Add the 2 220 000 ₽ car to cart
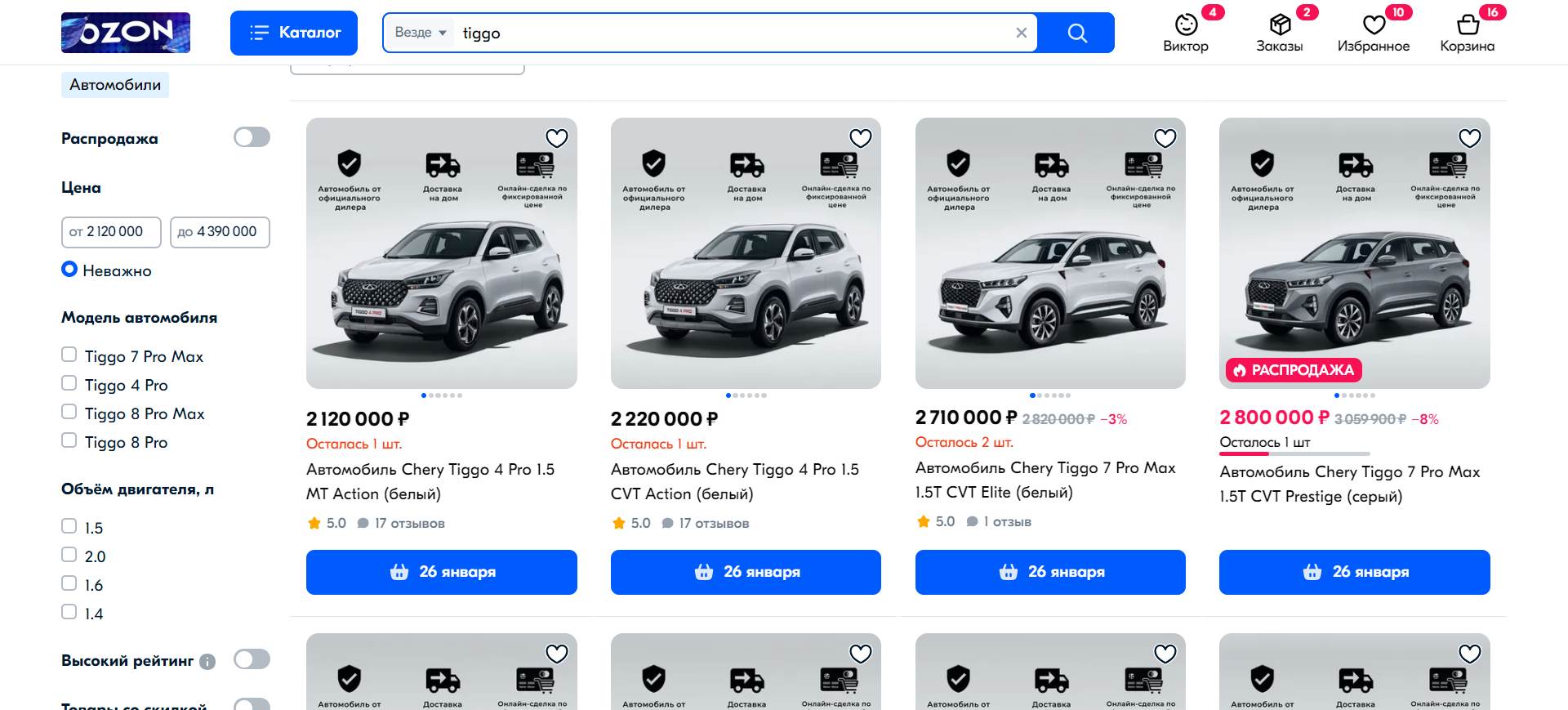The image size is (1568, 710). (x=746, y=572)
